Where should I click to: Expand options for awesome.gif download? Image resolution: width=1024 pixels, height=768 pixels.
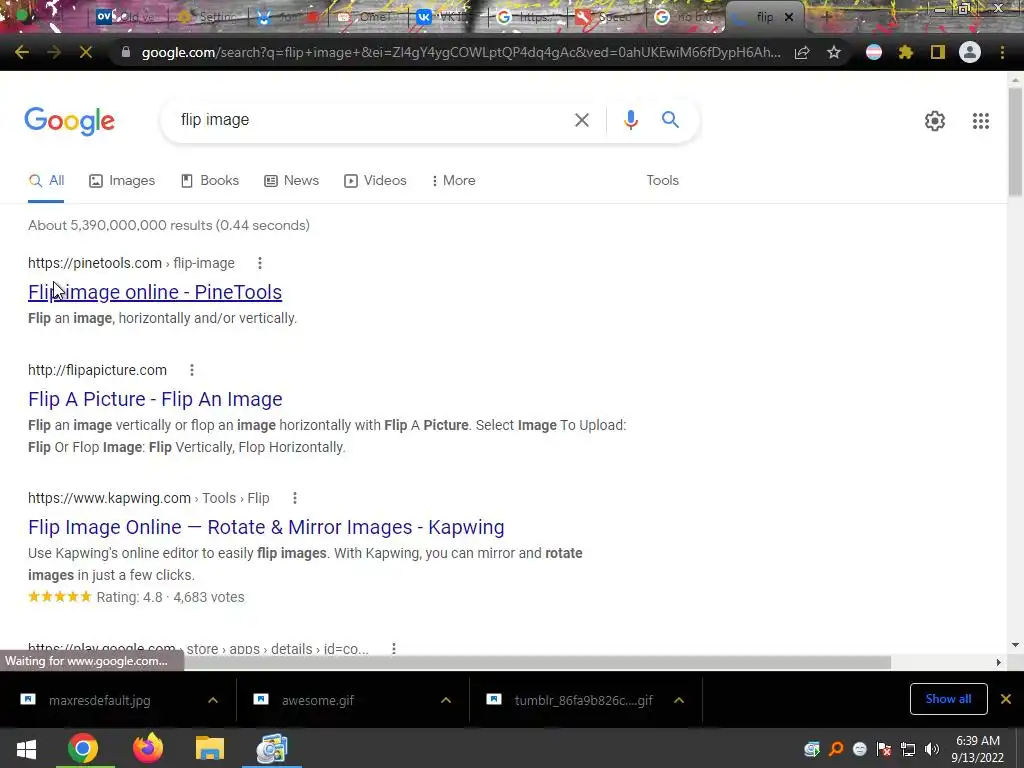coord(446,700)
